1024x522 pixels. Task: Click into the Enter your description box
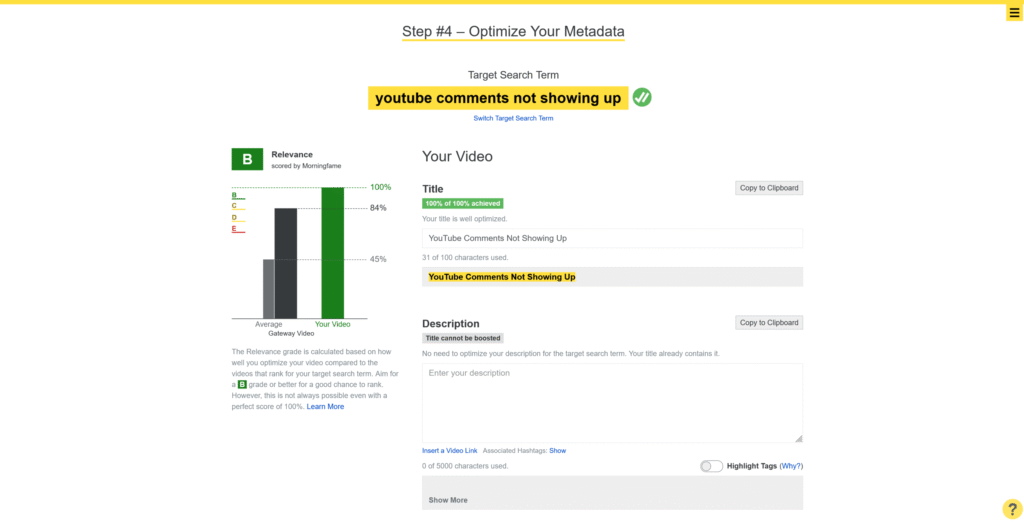click(611, 402)
